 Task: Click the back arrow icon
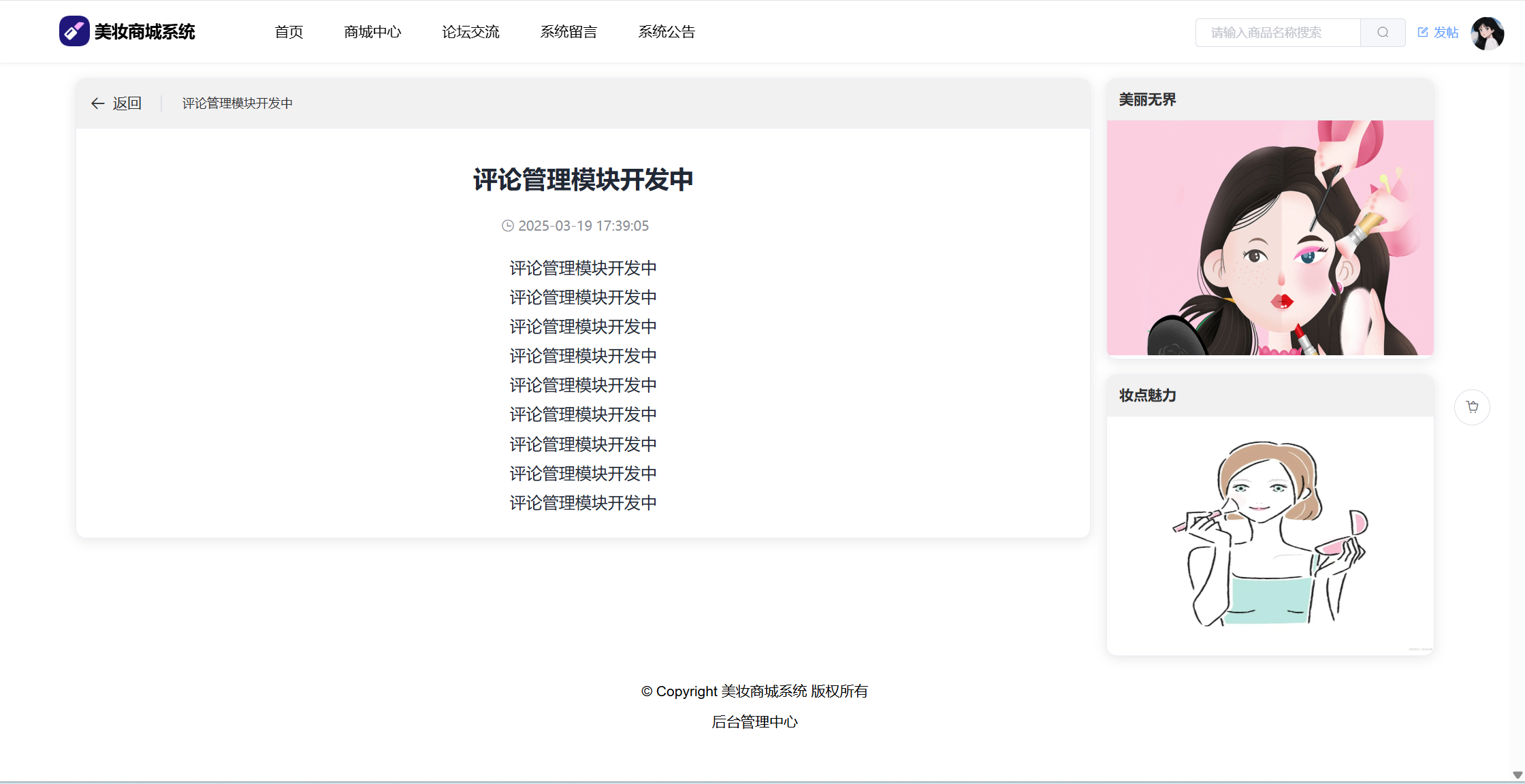[x=98, y=103]
